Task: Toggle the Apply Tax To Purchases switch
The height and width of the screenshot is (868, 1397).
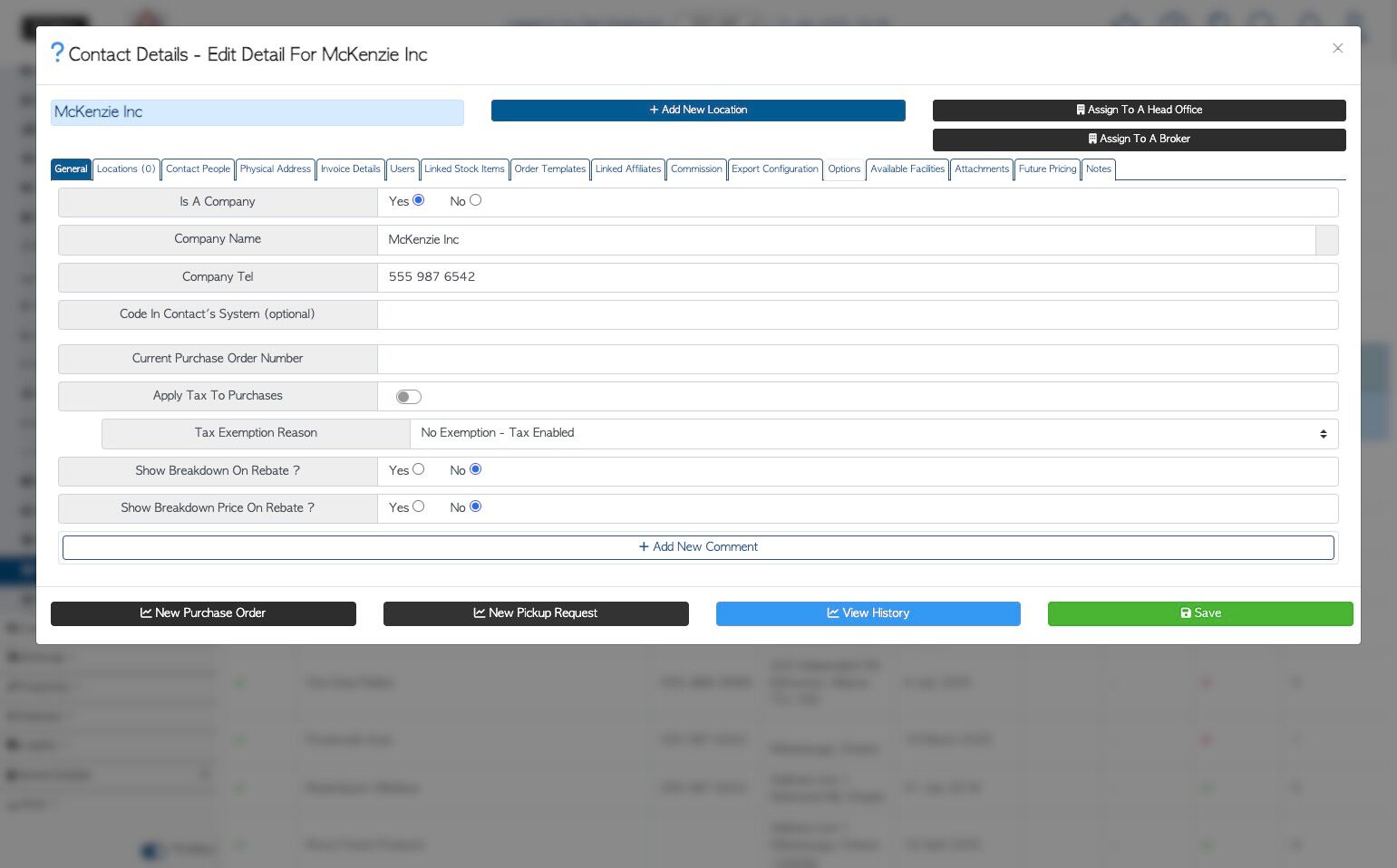Action: 409,396
